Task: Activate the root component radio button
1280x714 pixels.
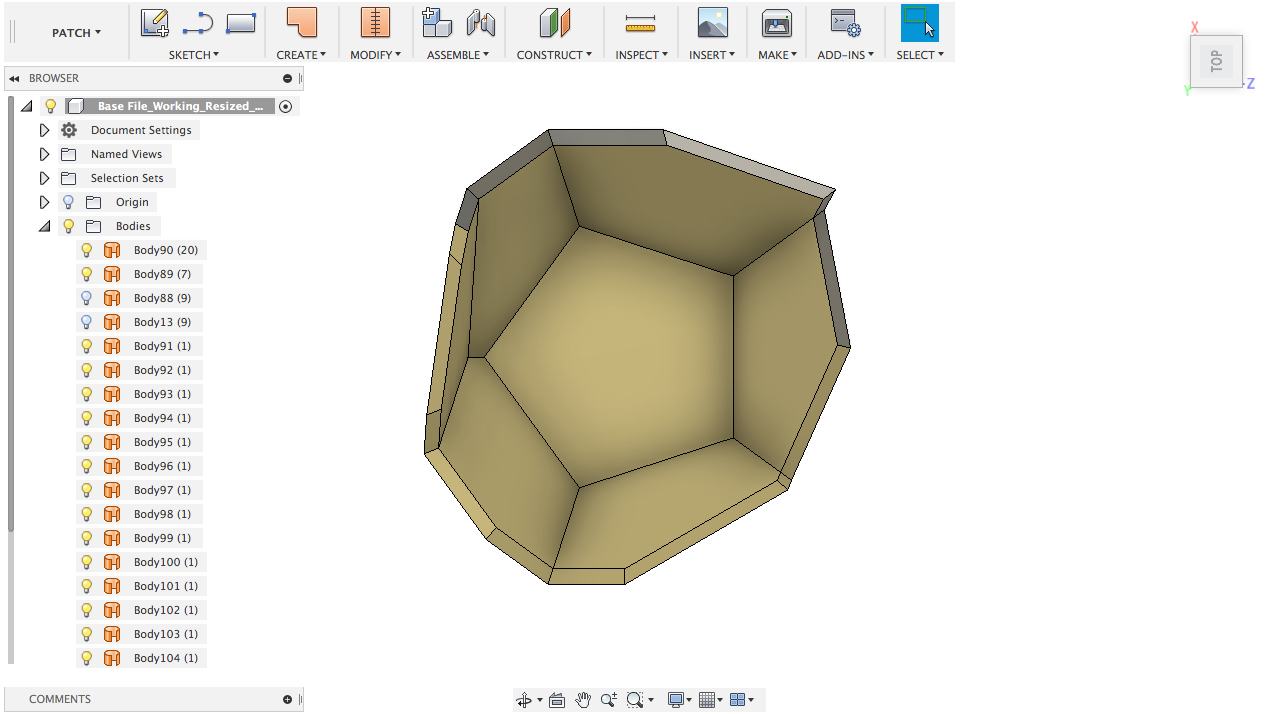Action: point(286,106)
